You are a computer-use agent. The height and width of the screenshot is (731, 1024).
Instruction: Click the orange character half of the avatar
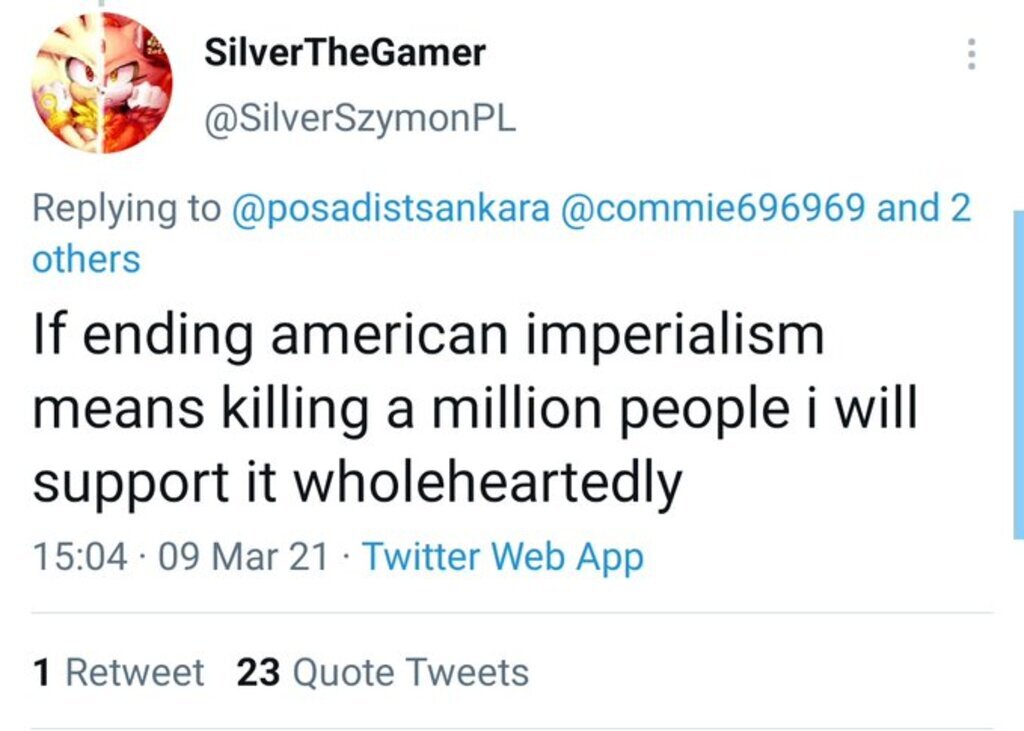pyautogui.click(x=135, y=85)
